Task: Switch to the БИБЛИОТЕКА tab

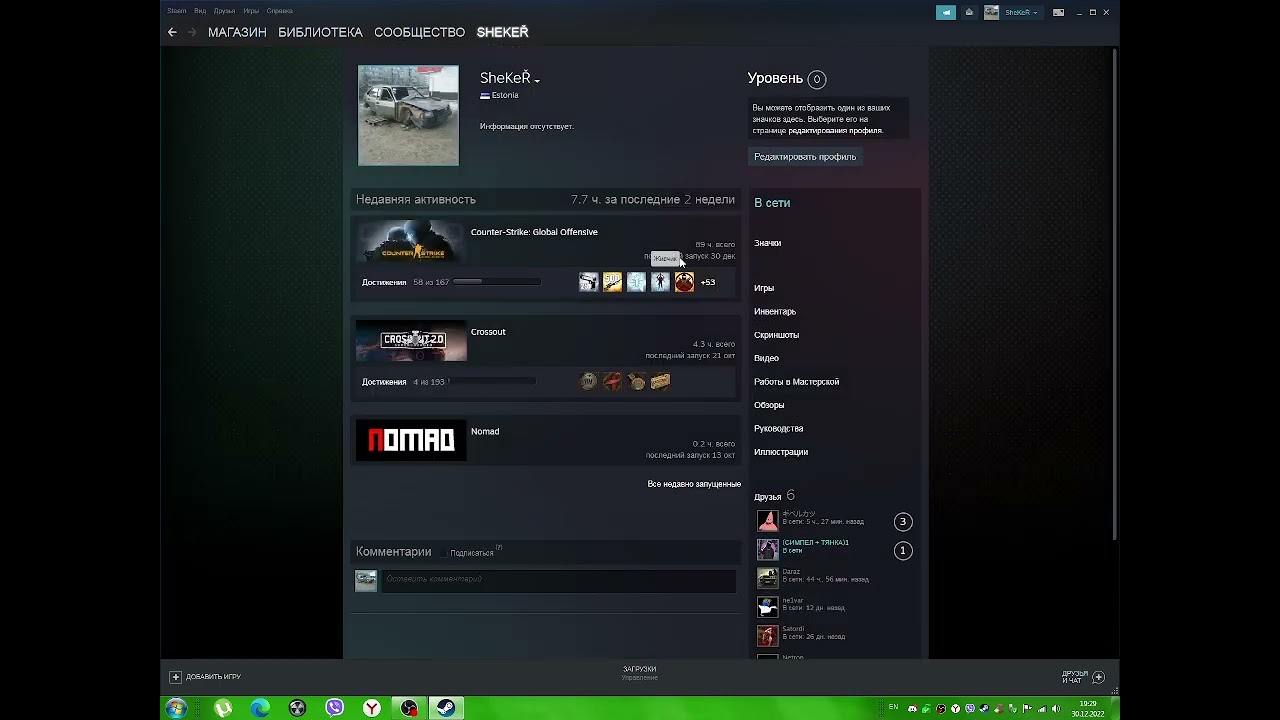Action: click(x=320, y=32)
